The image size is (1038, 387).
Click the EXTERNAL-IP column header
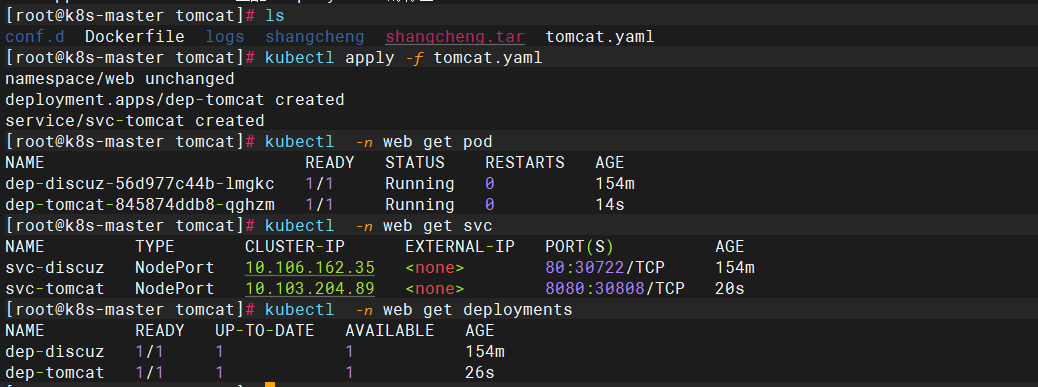460,247
